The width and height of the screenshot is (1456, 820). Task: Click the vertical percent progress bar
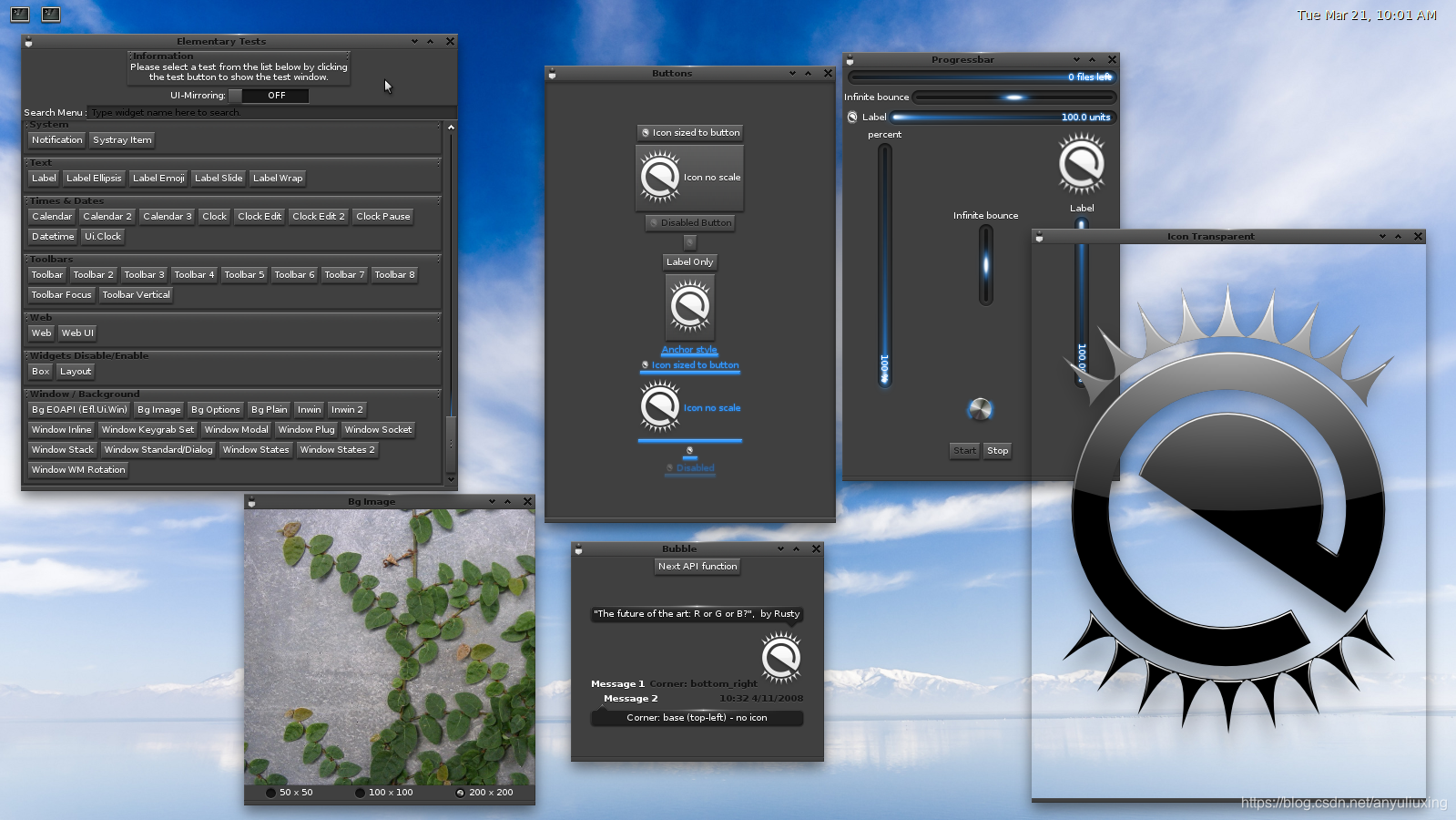pos(884,266)
